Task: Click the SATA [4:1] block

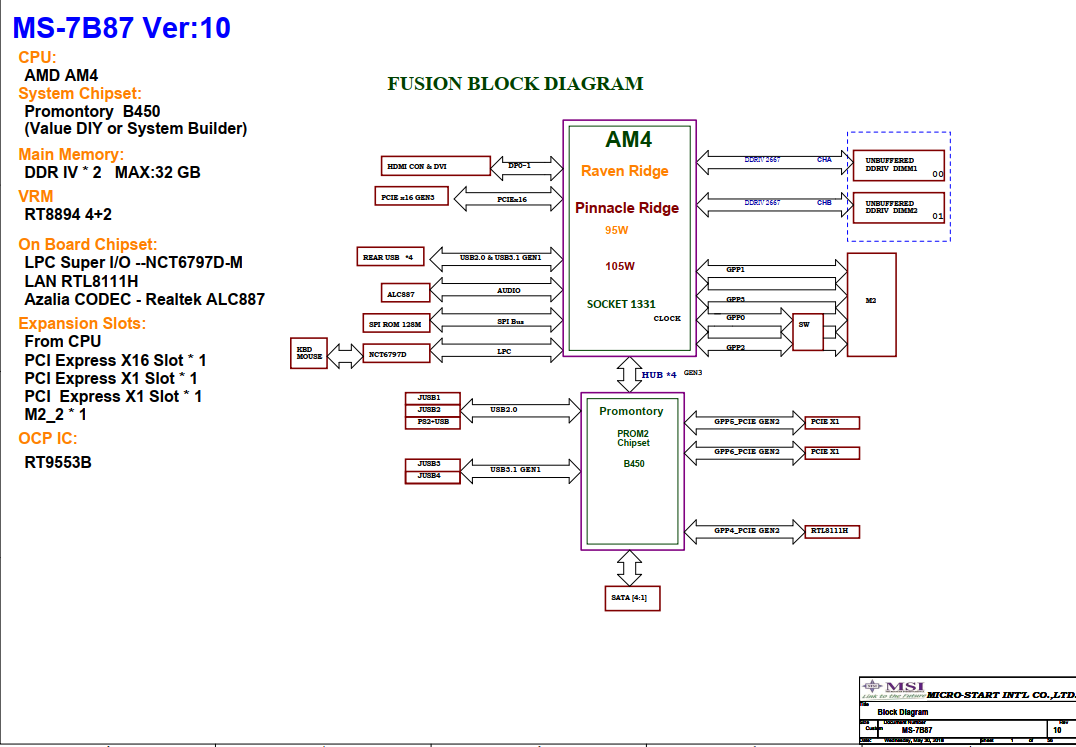Action: coord(632,598)
